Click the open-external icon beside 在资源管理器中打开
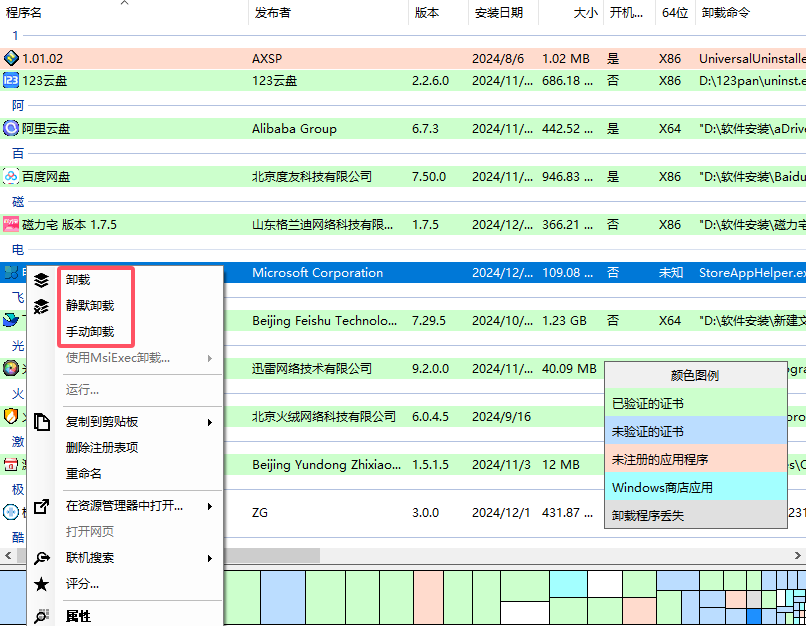 (x=41, y=506)
